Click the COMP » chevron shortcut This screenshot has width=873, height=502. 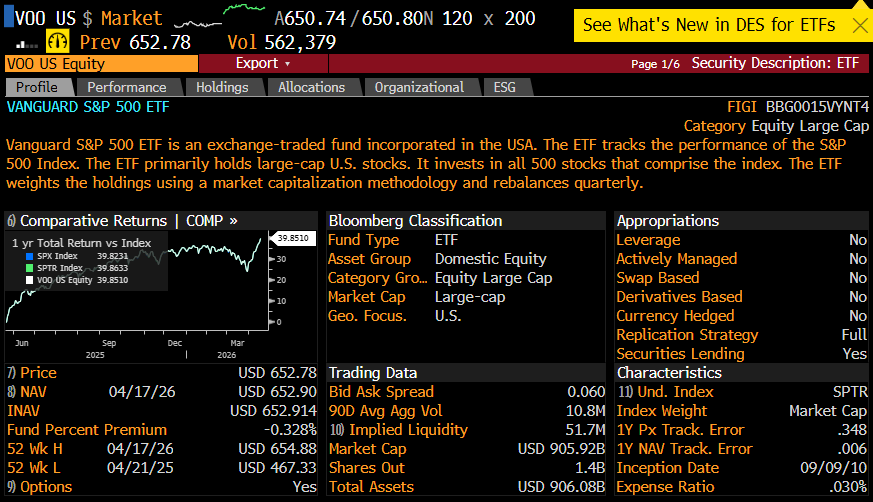tap(233, 221)
